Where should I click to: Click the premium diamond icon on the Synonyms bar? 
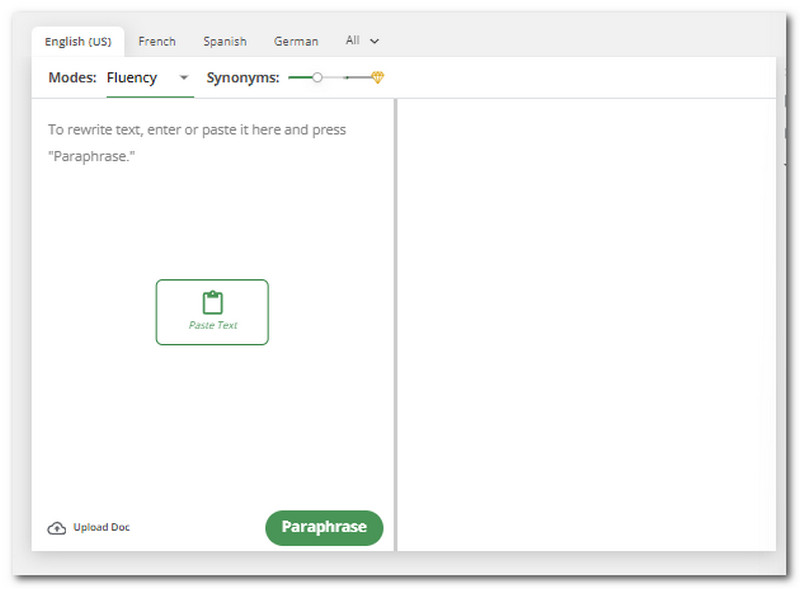376,76
